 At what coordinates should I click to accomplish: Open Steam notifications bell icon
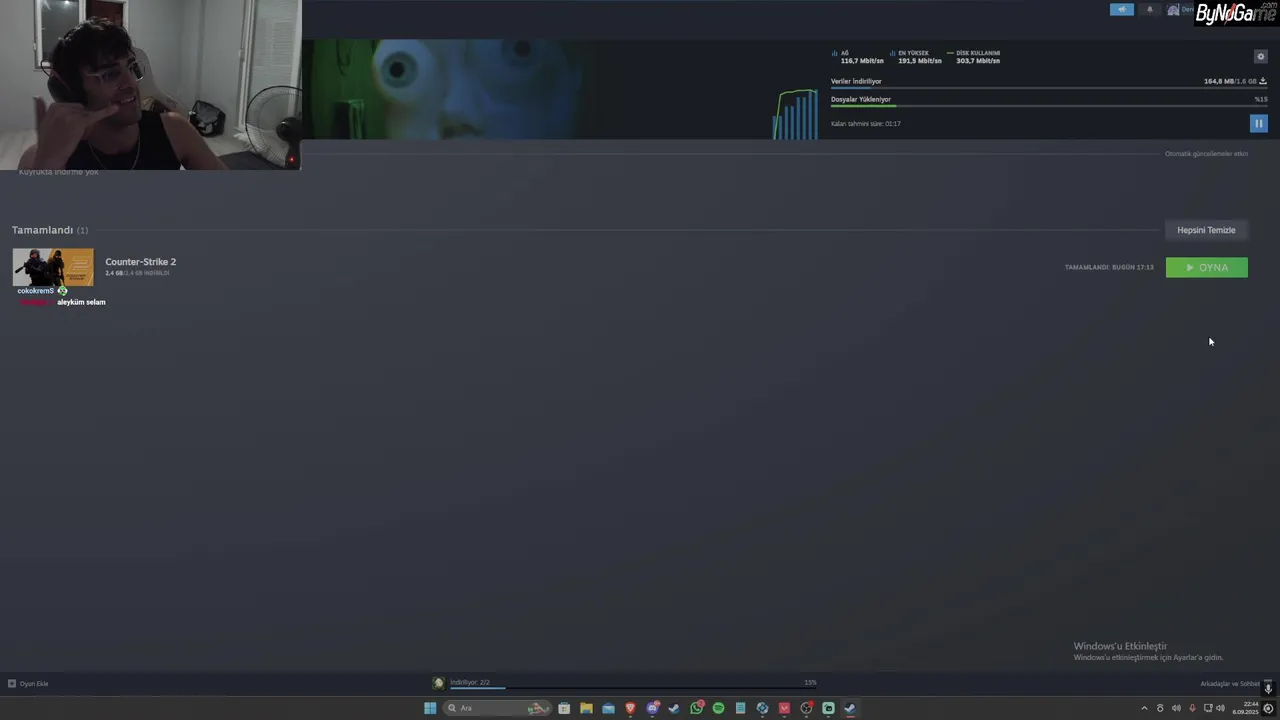tap(1149, 9)
